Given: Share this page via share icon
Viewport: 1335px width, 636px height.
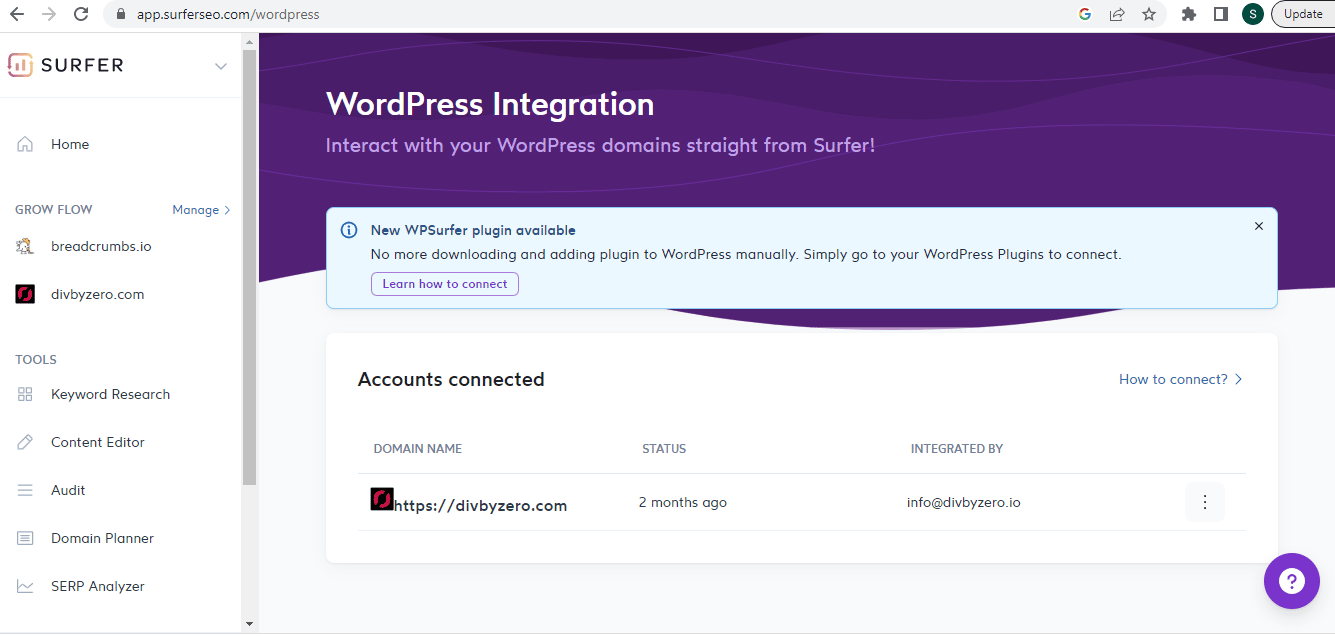Looking at the screenshot, I should click(1117, 14).
